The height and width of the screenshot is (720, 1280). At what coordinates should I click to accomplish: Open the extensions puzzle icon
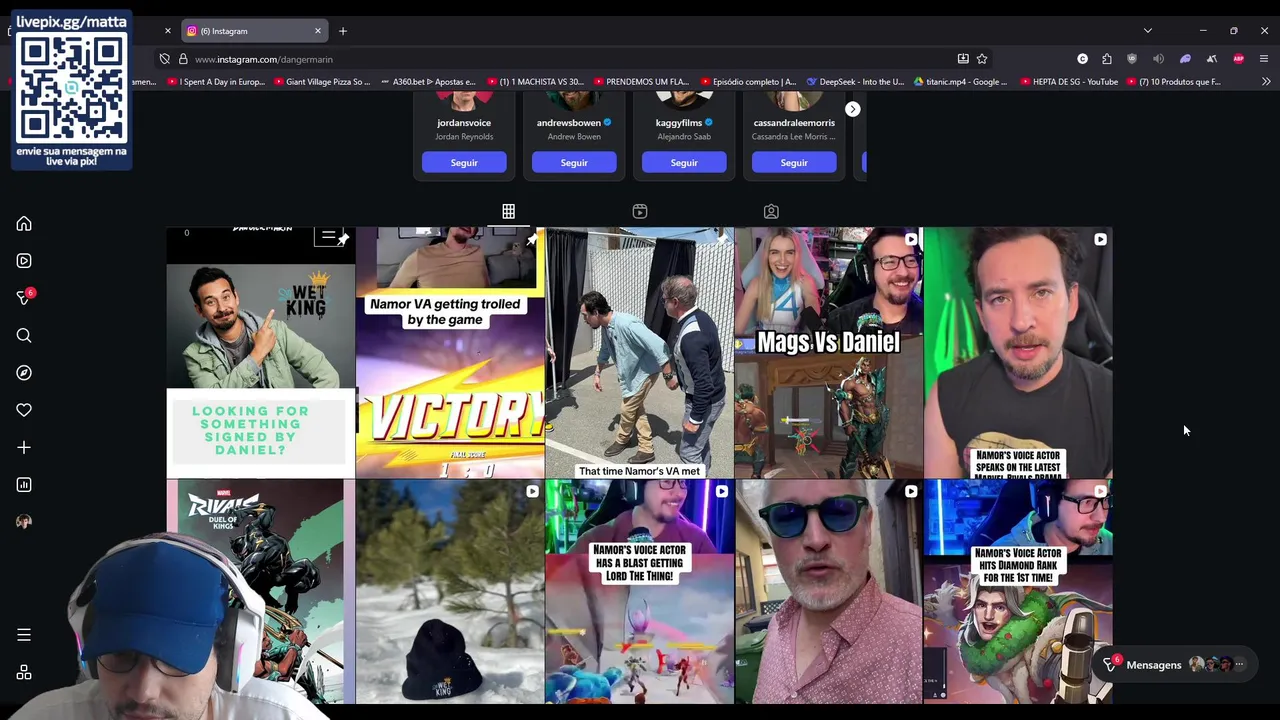1107,59
